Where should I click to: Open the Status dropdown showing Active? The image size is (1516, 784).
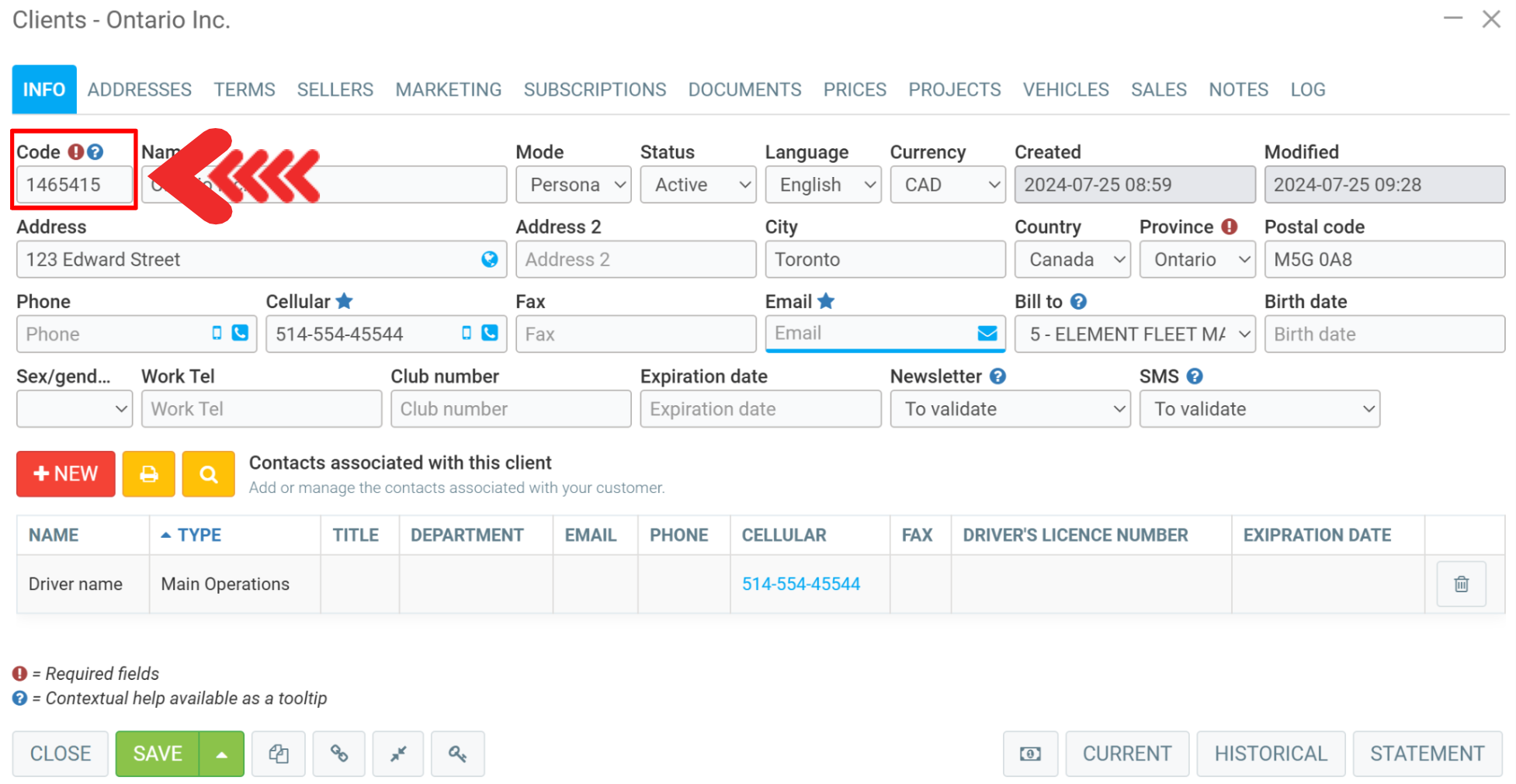pyautogui.click(x=698, y=185)
